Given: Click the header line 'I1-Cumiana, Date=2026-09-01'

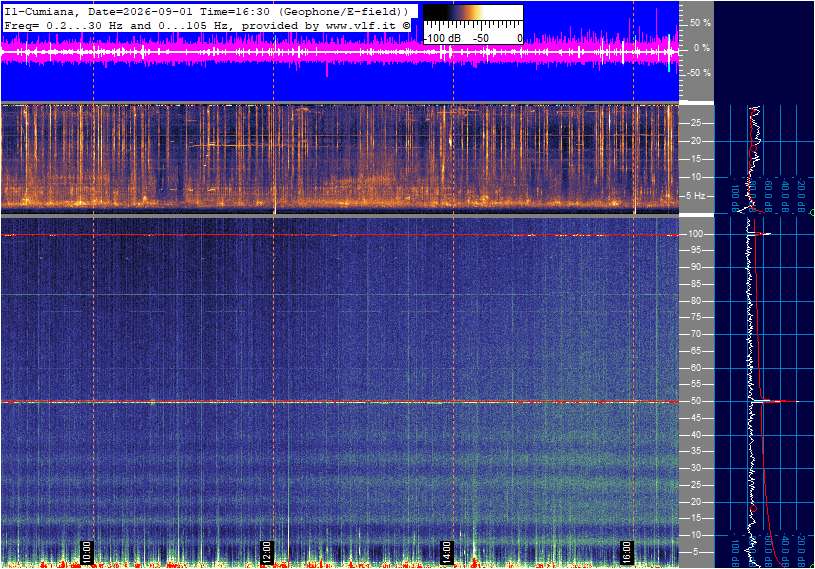Looking at the screenshot, I should tap(101, 11).
